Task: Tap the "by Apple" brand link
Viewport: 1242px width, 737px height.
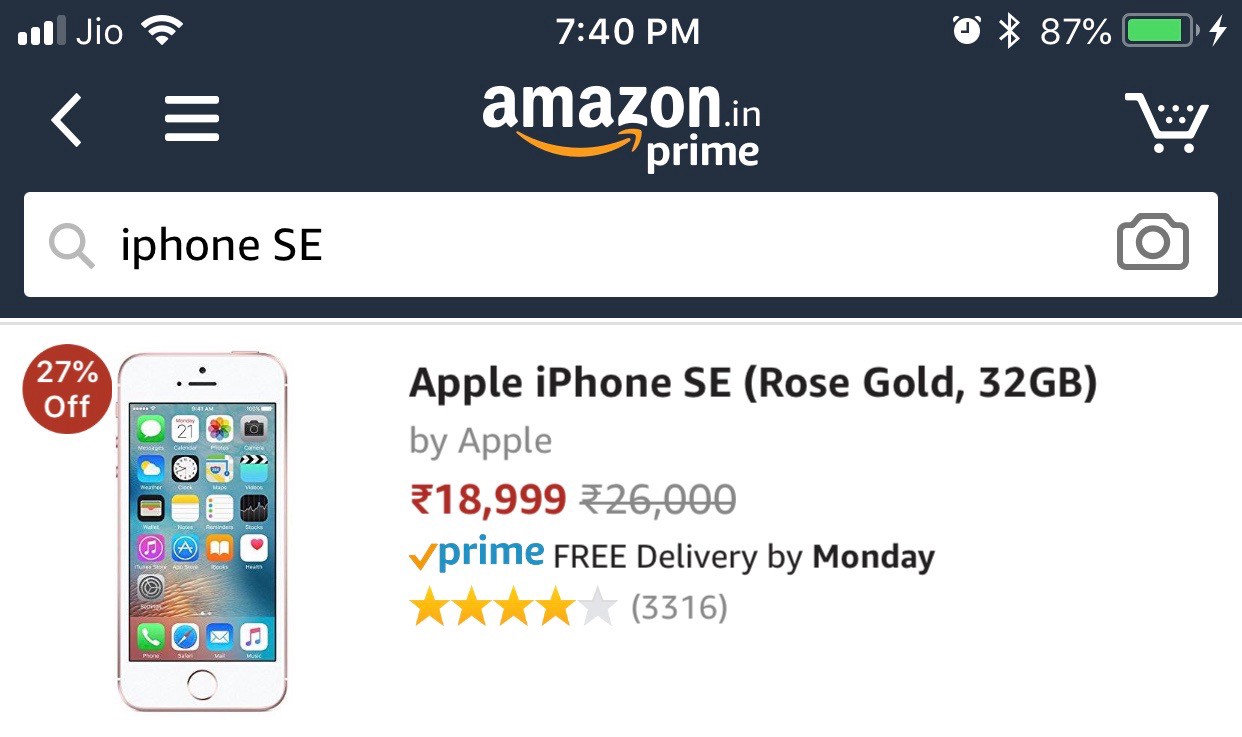Action: coord(480,441)
